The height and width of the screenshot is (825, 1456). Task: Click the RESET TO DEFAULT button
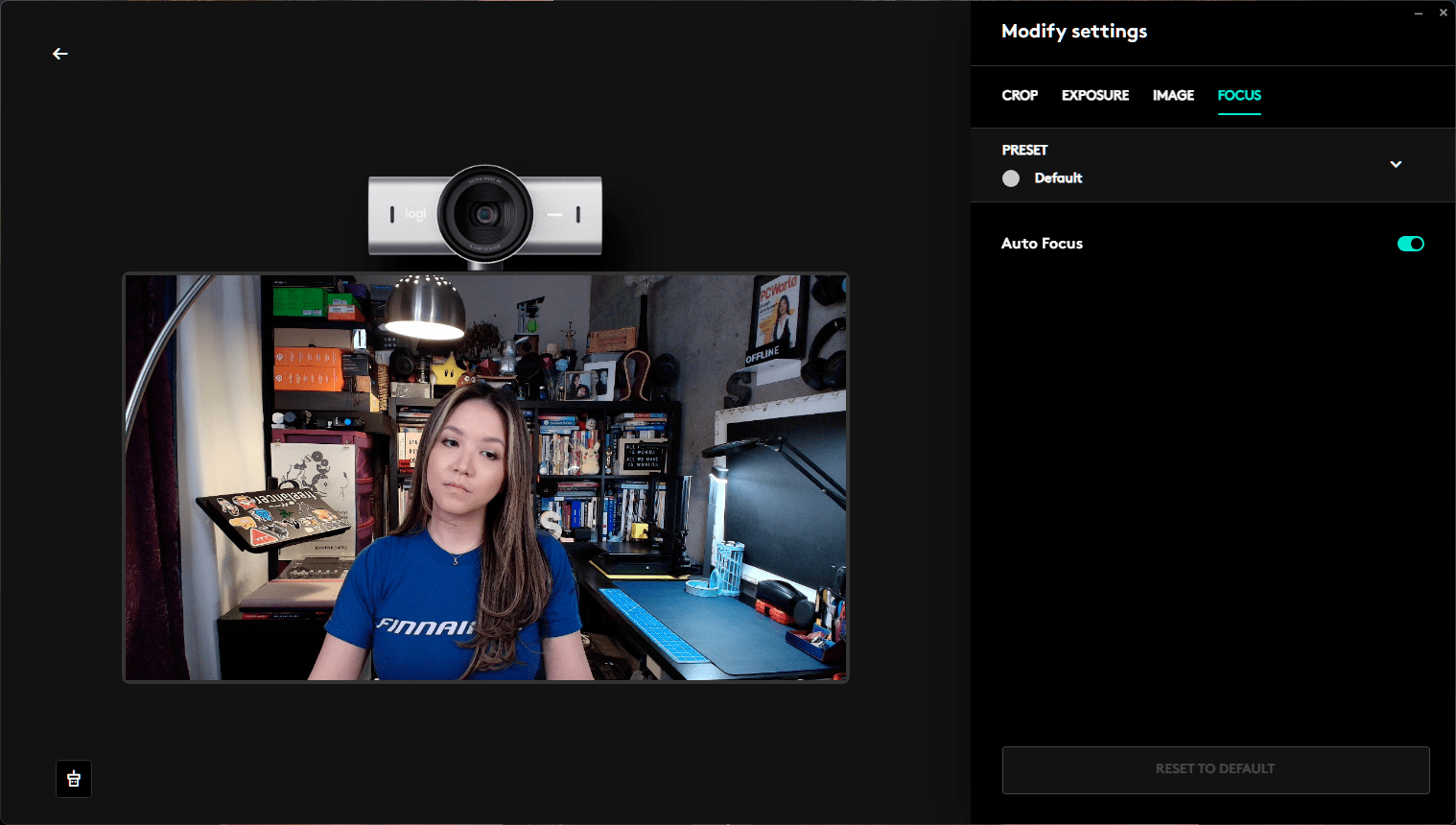pyautogui.click(x=1215, y=769)
